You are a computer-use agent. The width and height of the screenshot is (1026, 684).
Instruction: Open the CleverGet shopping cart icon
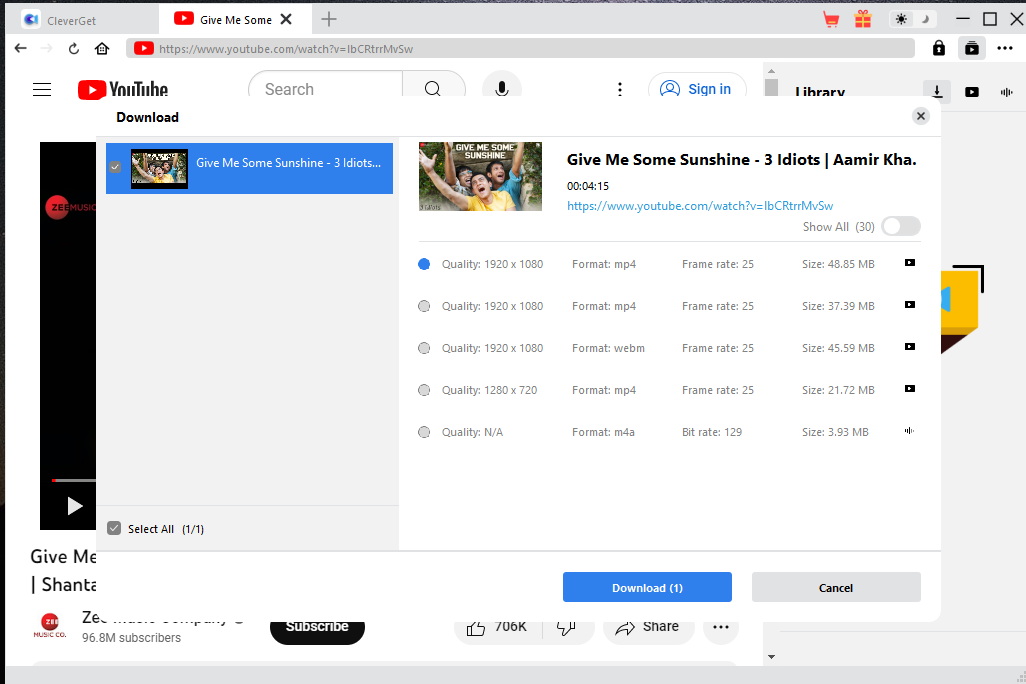pyautogui.click(x=831, y=20)
